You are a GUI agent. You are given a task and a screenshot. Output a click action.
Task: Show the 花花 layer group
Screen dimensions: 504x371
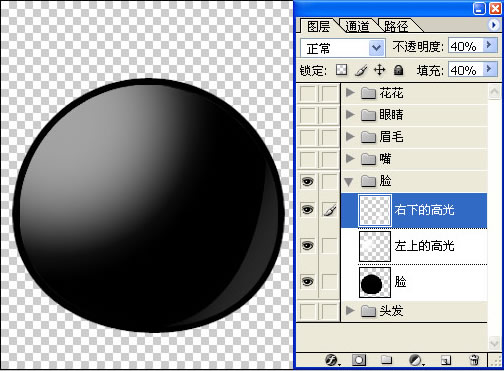[x=307, y=94]
